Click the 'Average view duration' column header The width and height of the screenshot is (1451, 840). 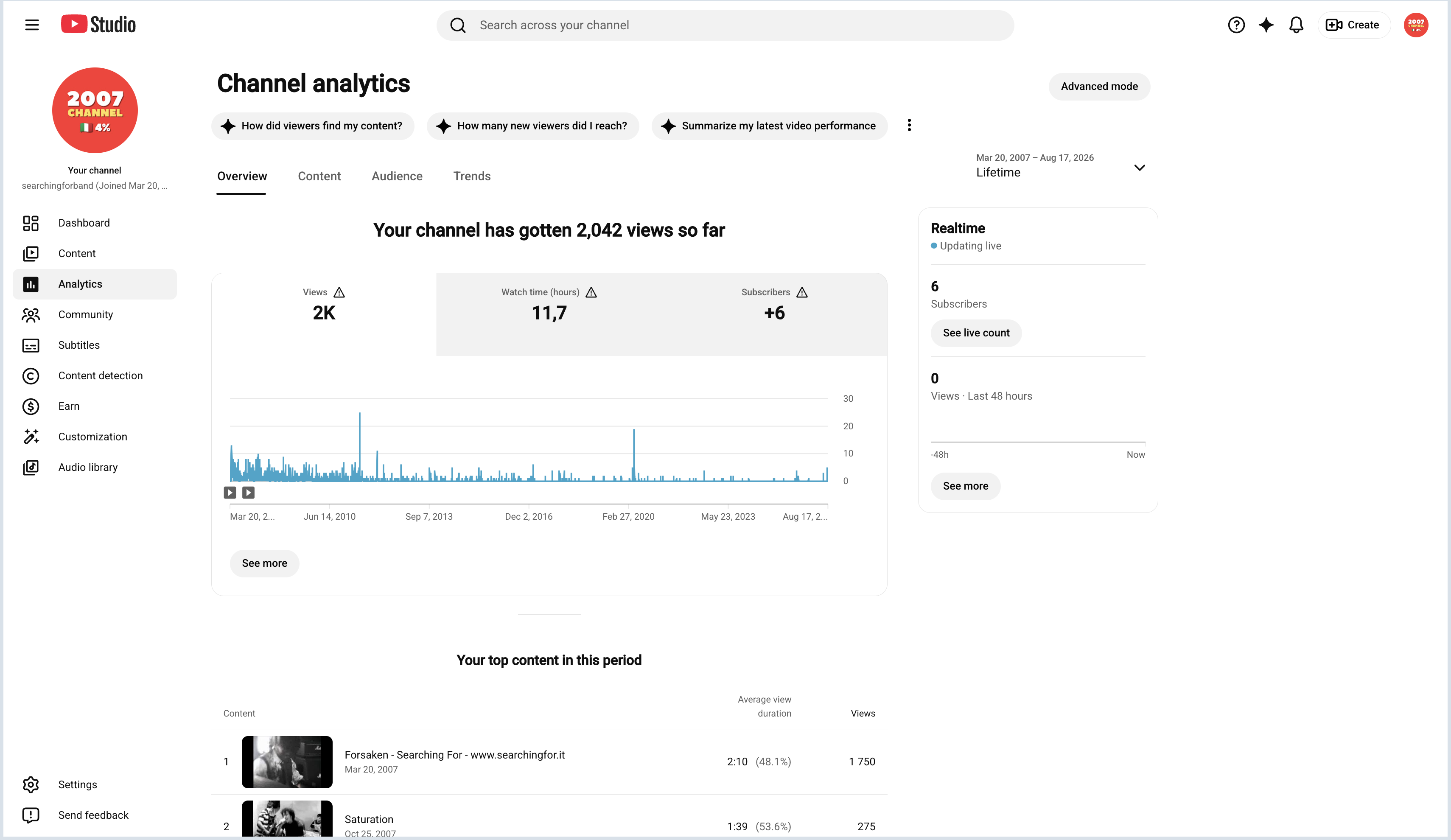pyautogui.click(x=764, y=706)
